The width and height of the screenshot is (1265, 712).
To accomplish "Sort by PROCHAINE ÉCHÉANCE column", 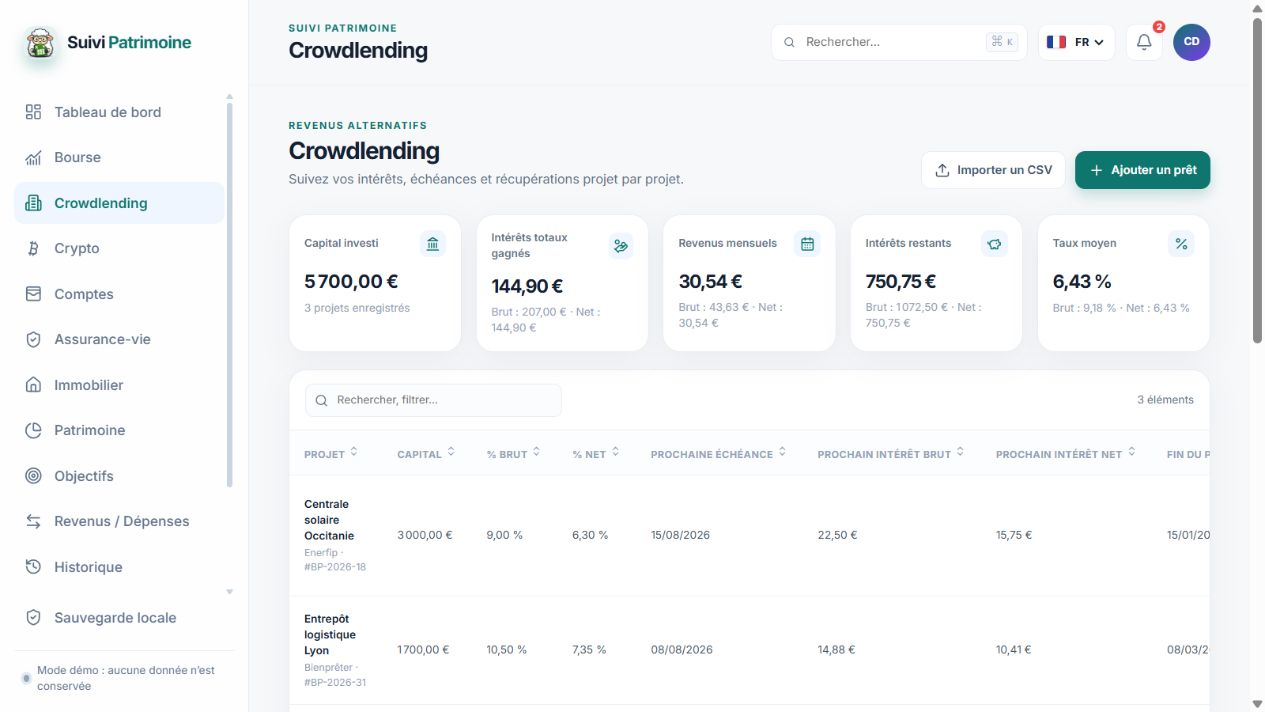I will (719, 454).
